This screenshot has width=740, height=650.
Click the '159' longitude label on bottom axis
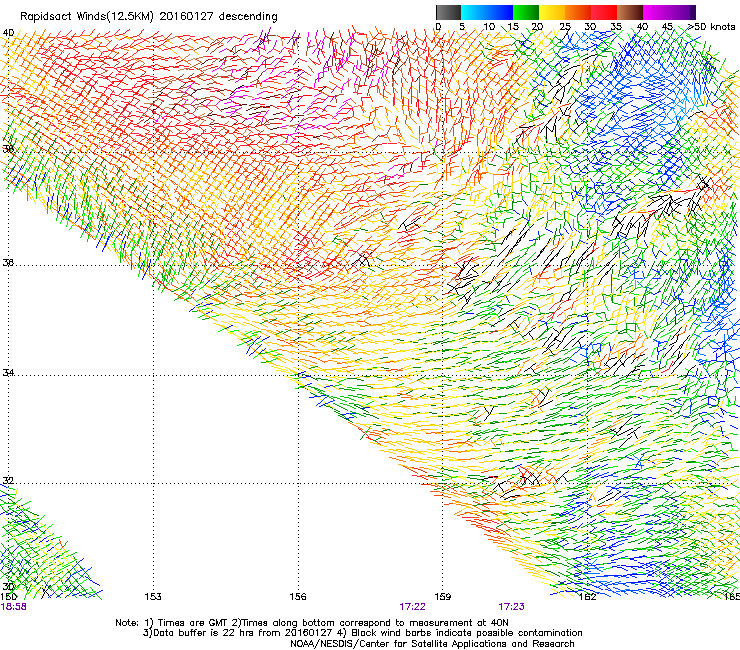click(443, 597)
